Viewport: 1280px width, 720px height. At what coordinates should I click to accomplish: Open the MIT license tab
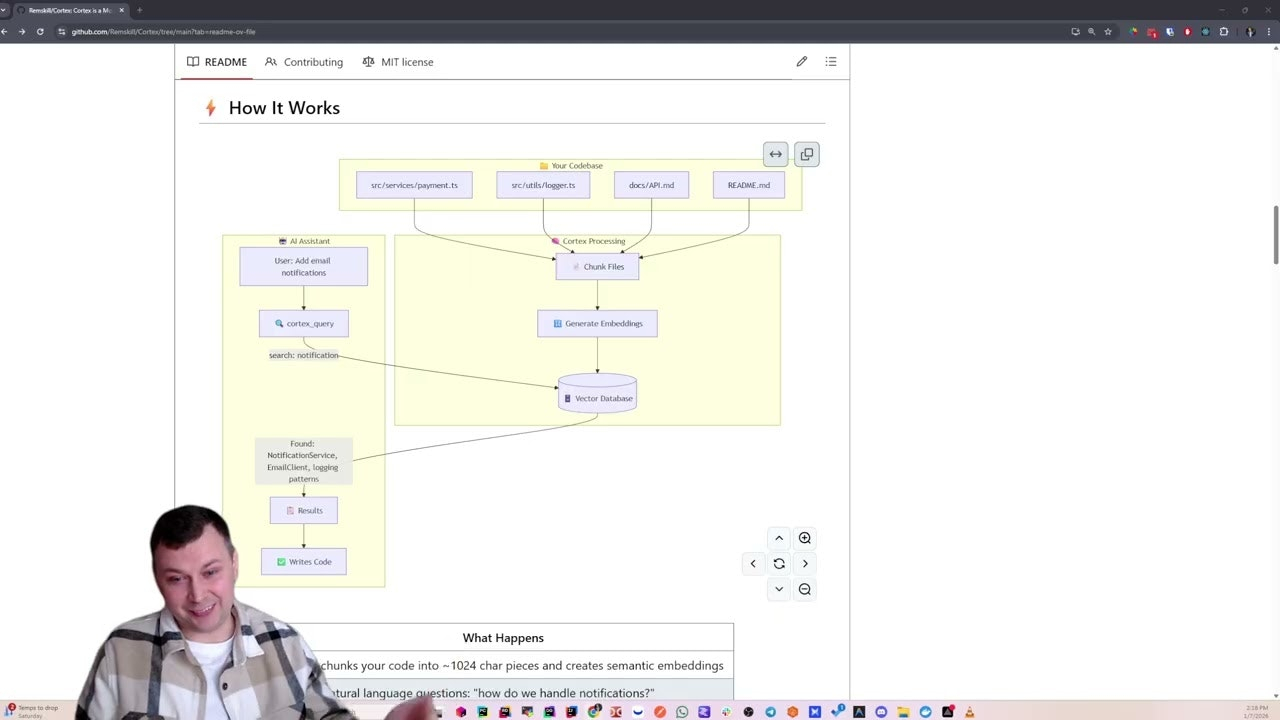[x=407, y=62]
